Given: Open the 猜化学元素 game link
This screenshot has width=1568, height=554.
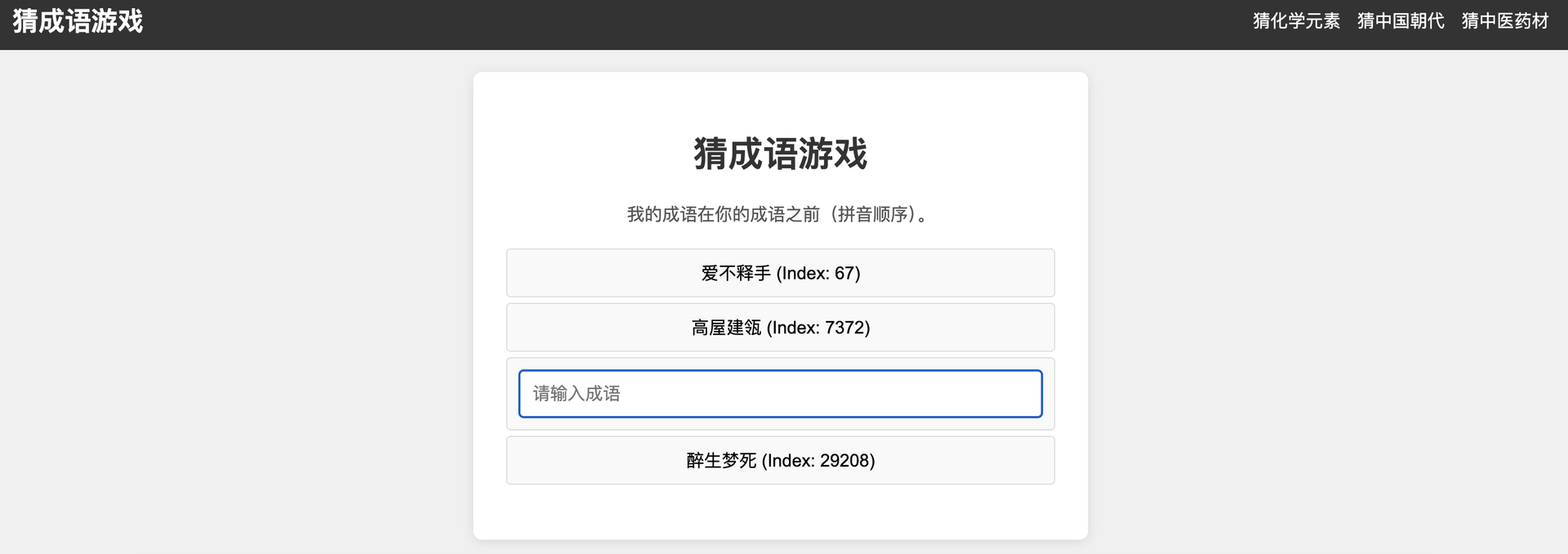Looking at the screenshot, I should [1296, 21].
